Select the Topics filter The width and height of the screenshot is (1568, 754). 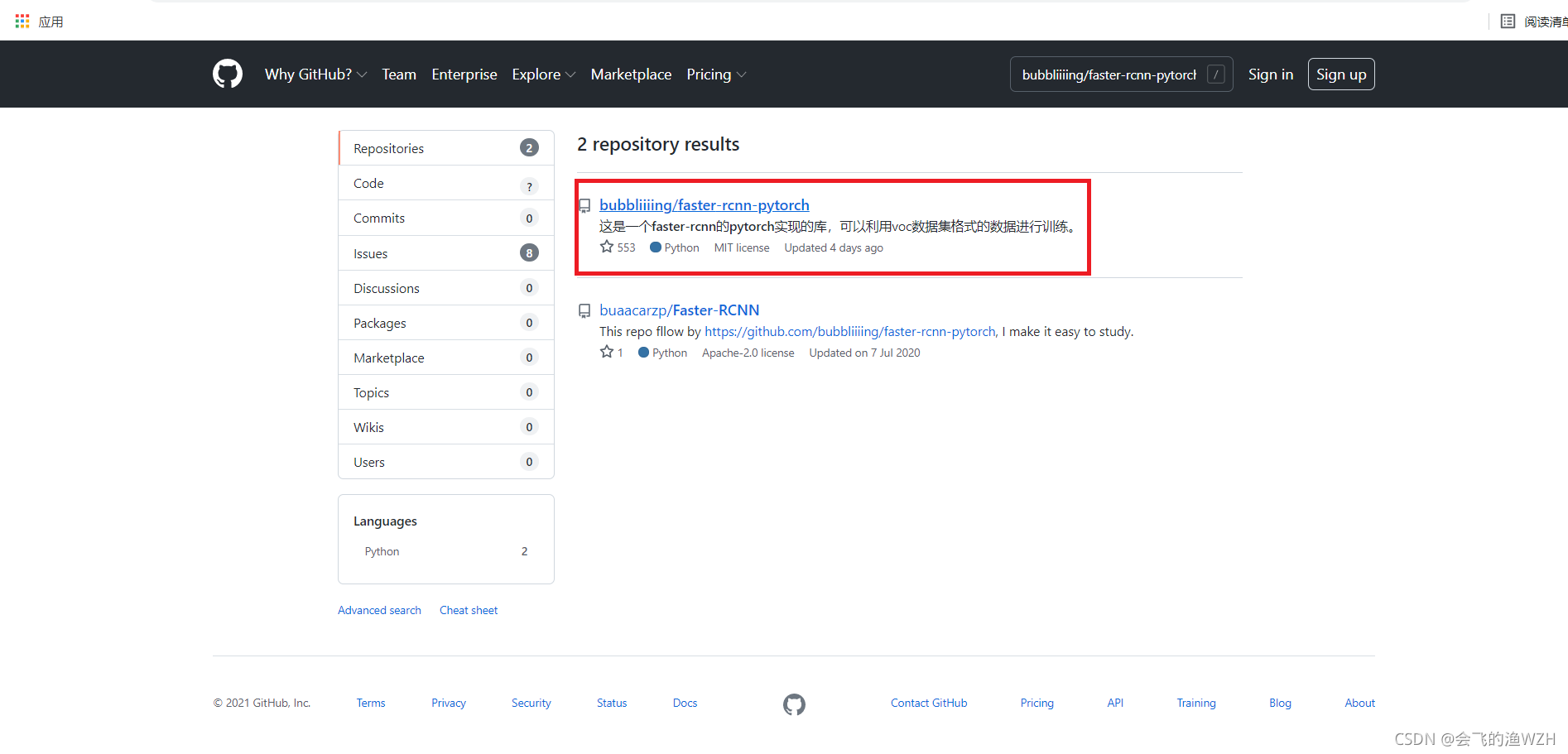446,392
